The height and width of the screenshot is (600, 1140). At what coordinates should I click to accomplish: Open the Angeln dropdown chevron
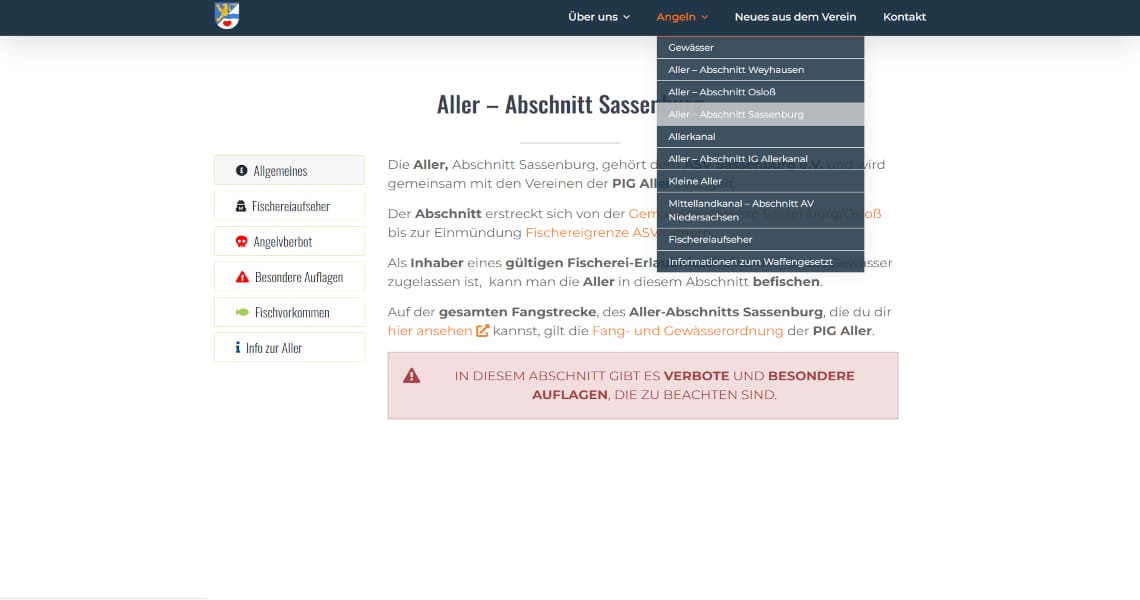705,17
